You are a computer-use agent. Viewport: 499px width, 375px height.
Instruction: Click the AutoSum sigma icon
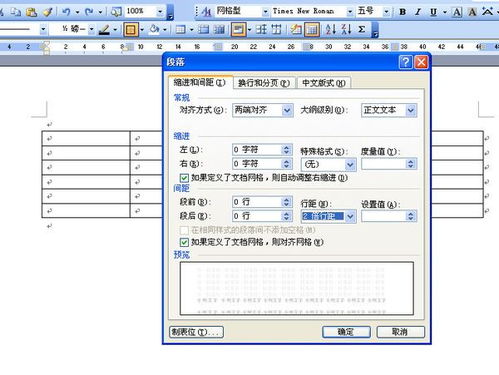pos(361,30)
